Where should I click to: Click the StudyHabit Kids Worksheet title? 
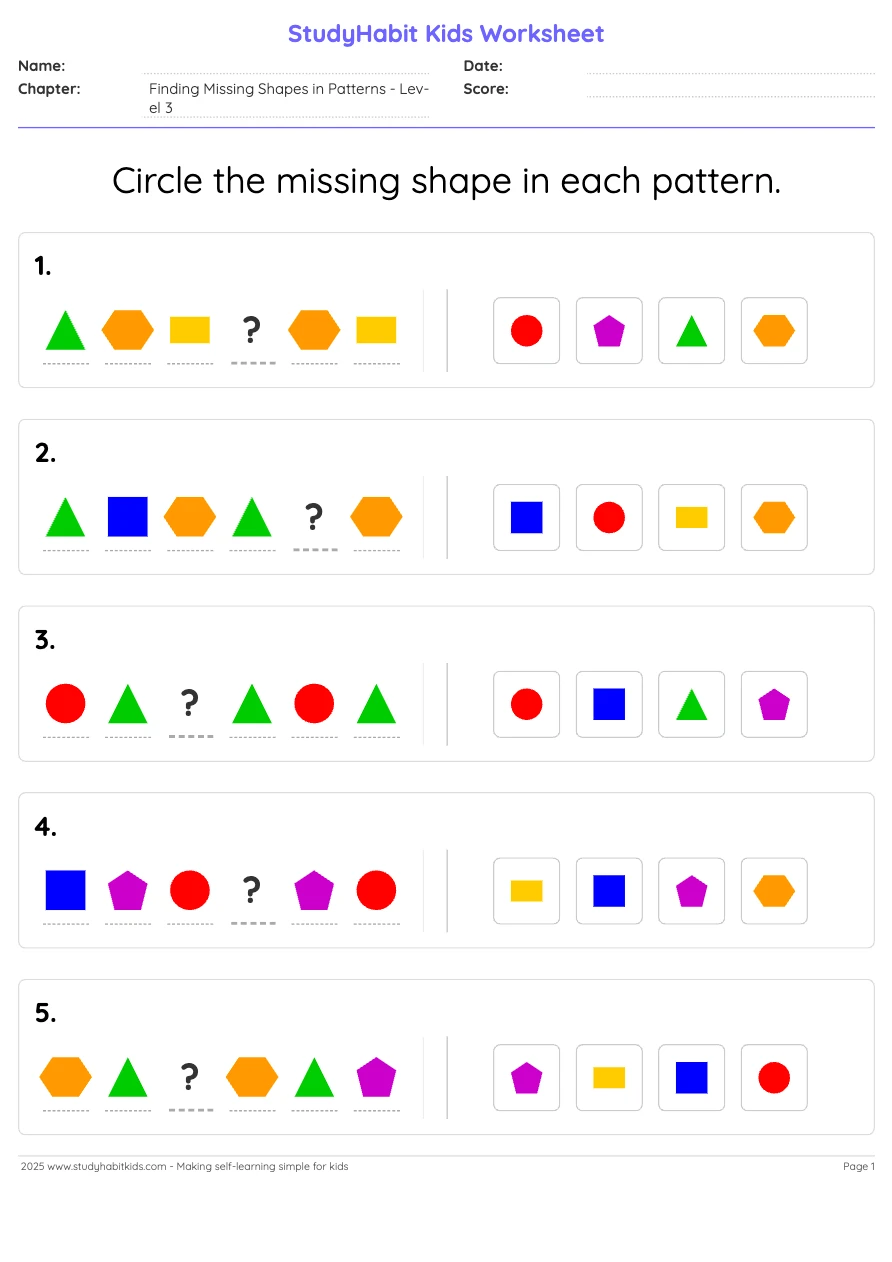click(x=446, y=34)
